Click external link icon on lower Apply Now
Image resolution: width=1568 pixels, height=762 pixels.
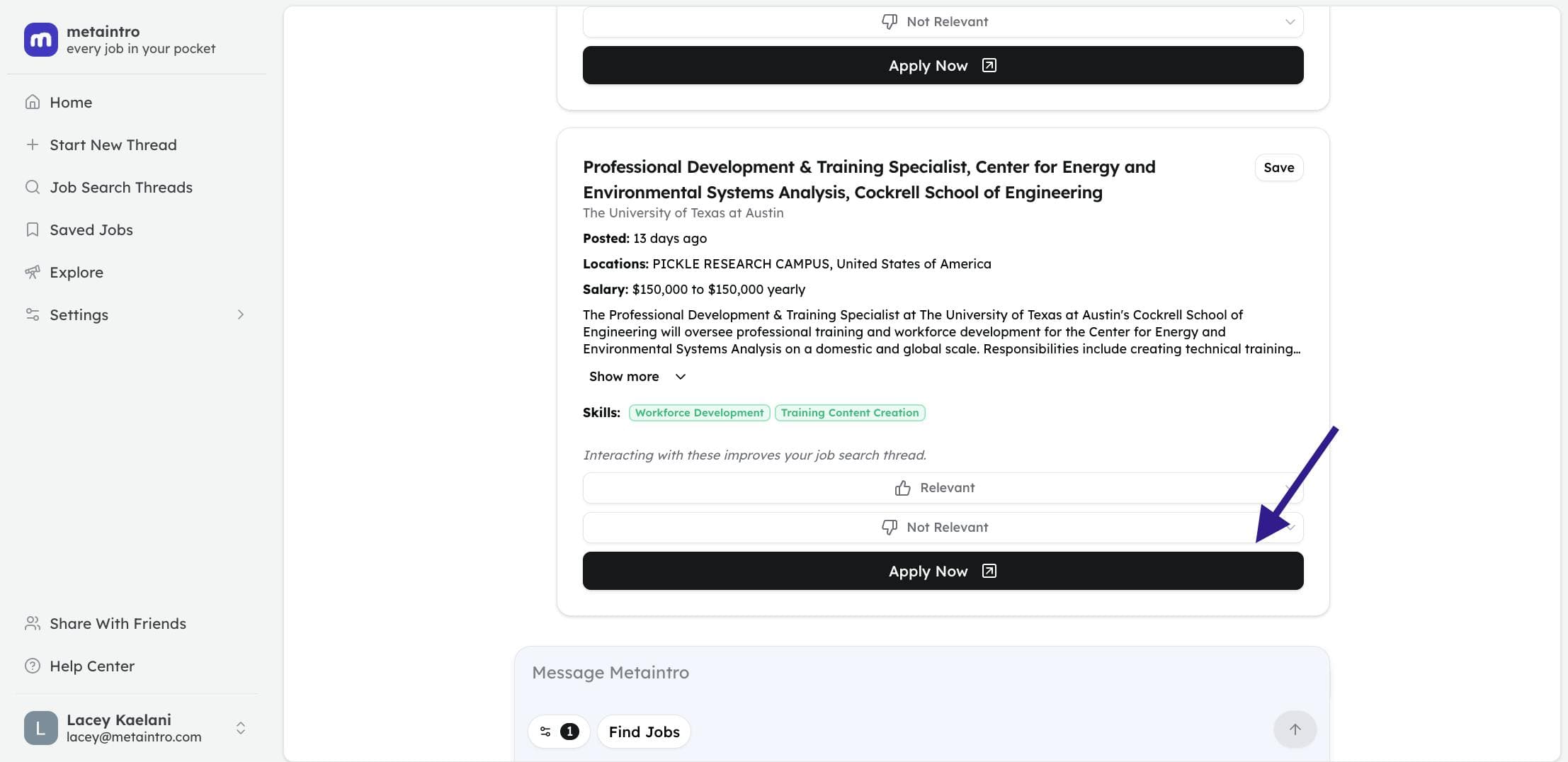989,571
